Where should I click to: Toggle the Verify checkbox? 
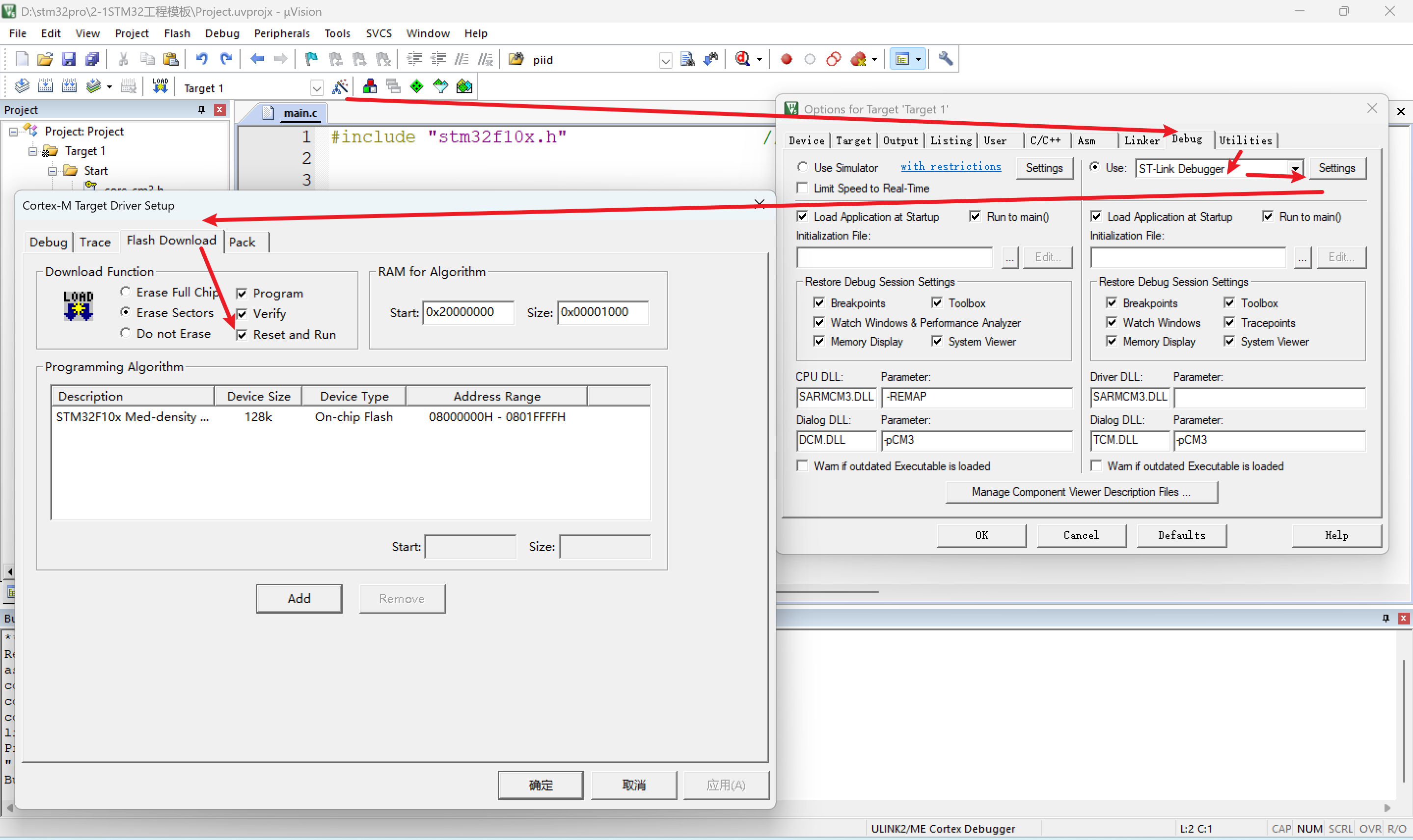pos(242,314)
